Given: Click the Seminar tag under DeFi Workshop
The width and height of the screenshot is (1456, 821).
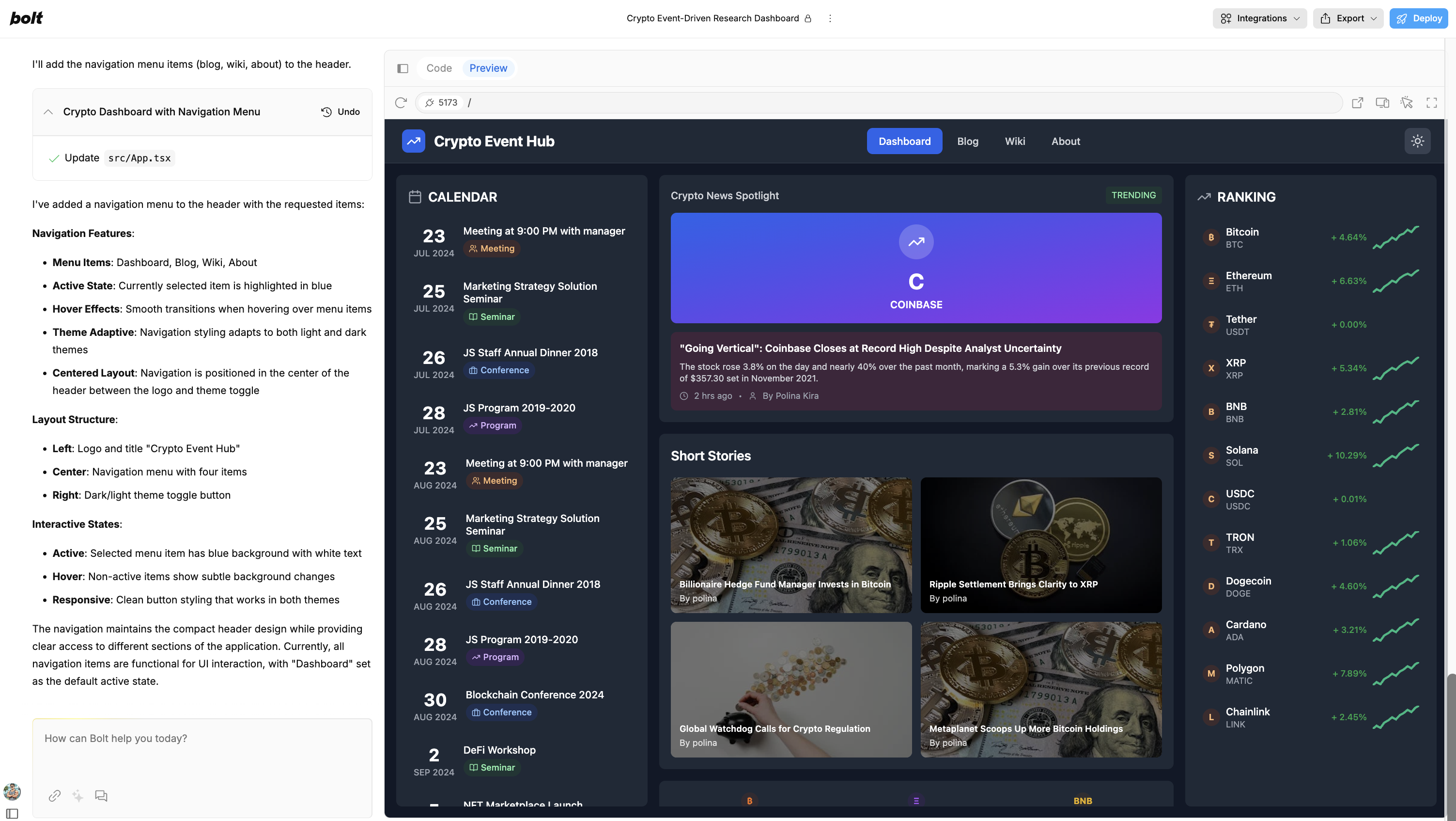Looking at the screenshot, I should (492, 767).
